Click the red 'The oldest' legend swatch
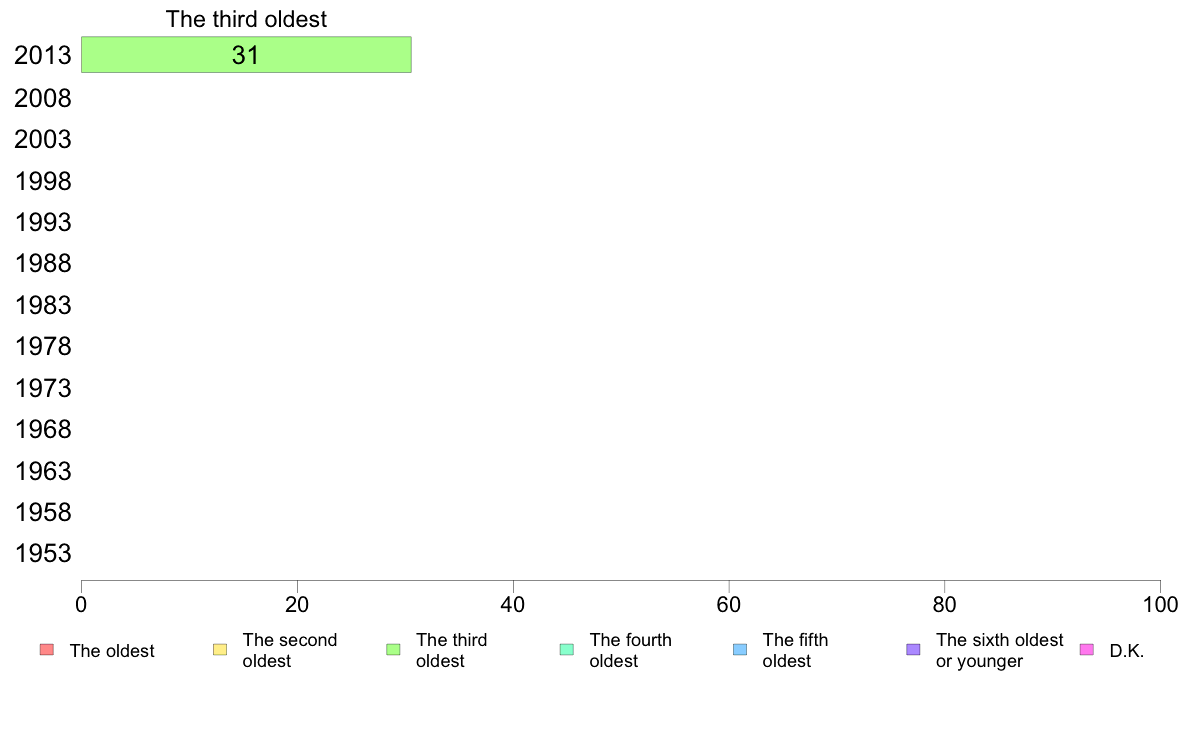Screen dimensions: 1188x736 (x=47, y=650)
